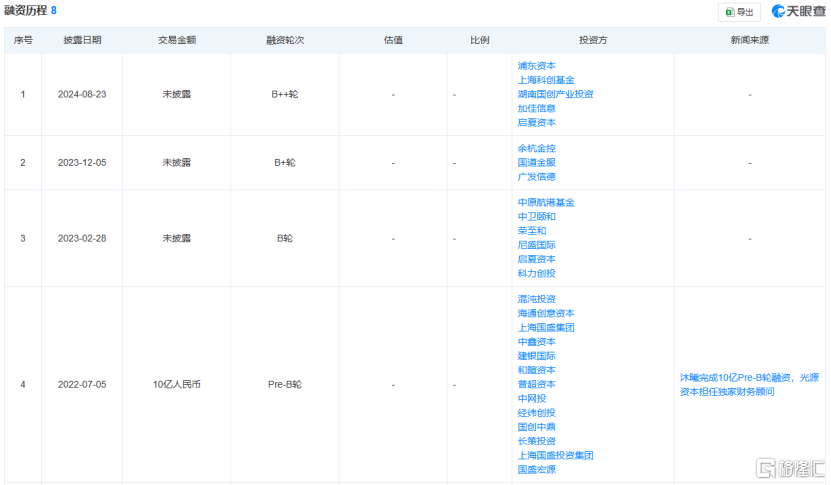
Task: Click 未披露 in the 2023-12-05 row
Action: [177, 163]
